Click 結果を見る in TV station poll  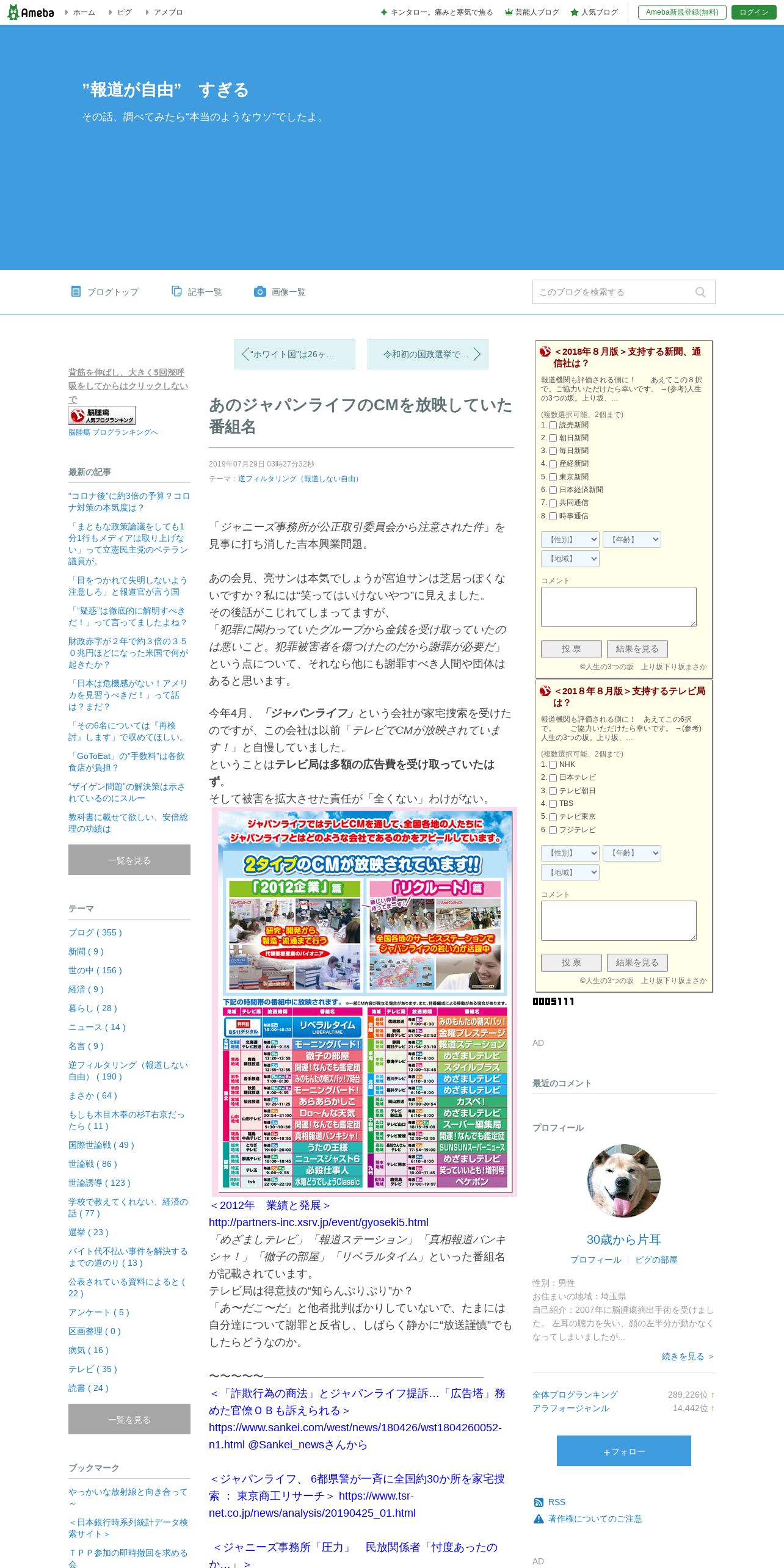click(x=637, y=962)
